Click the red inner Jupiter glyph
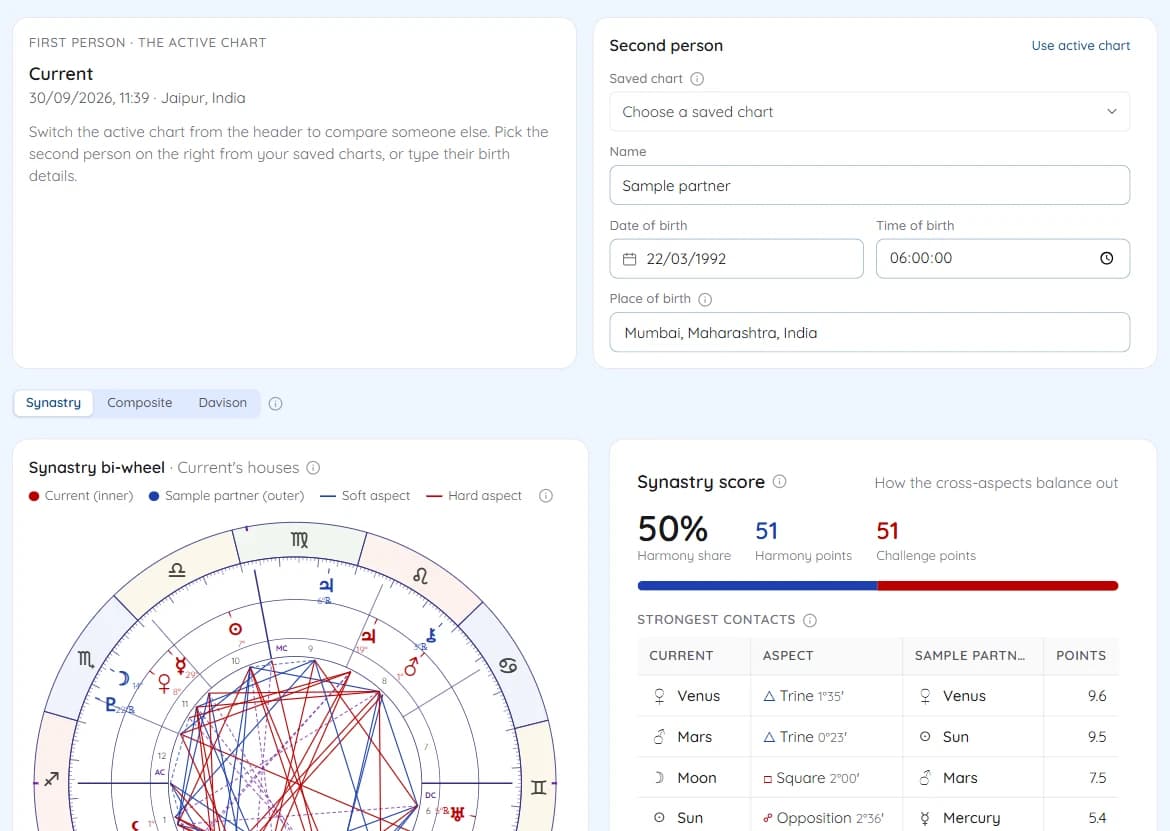 point(368,636)
